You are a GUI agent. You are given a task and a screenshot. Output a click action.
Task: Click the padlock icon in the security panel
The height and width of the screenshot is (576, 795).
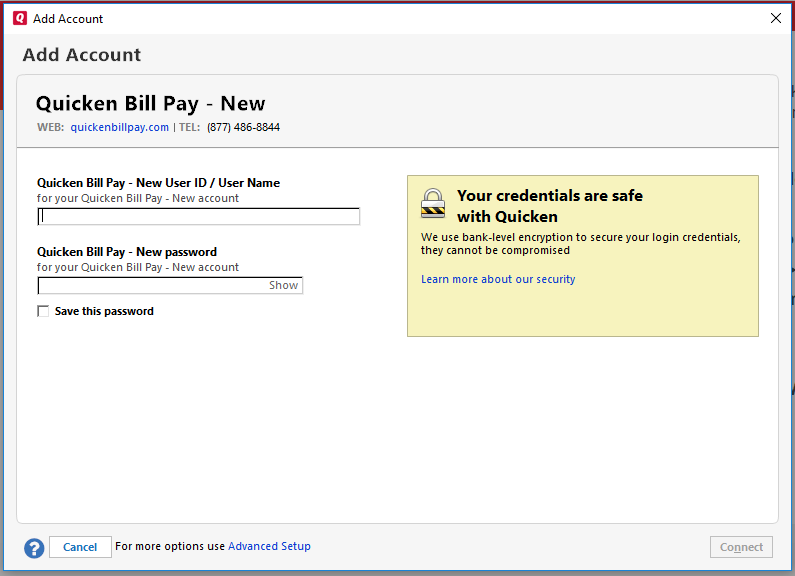pos(433,202)
